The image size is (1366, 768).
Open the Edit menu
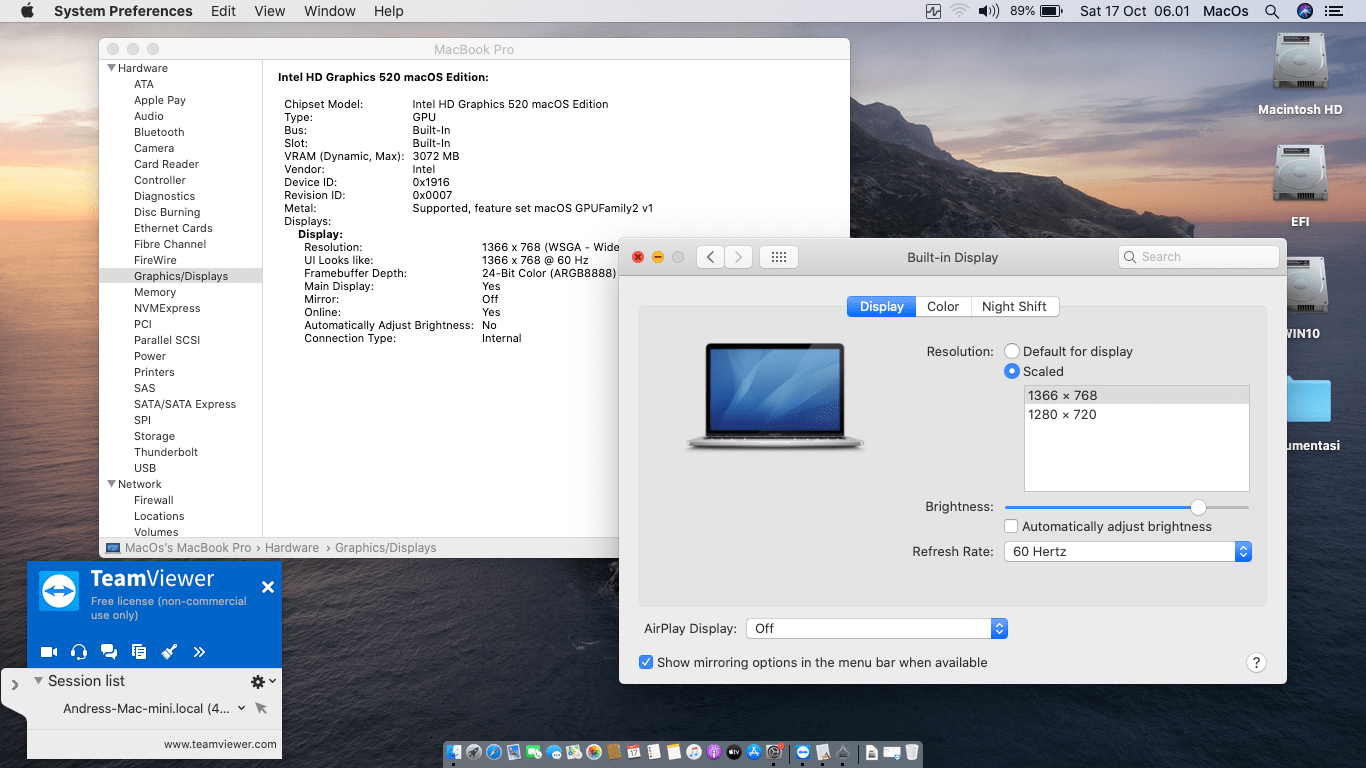tap(224, 11)
